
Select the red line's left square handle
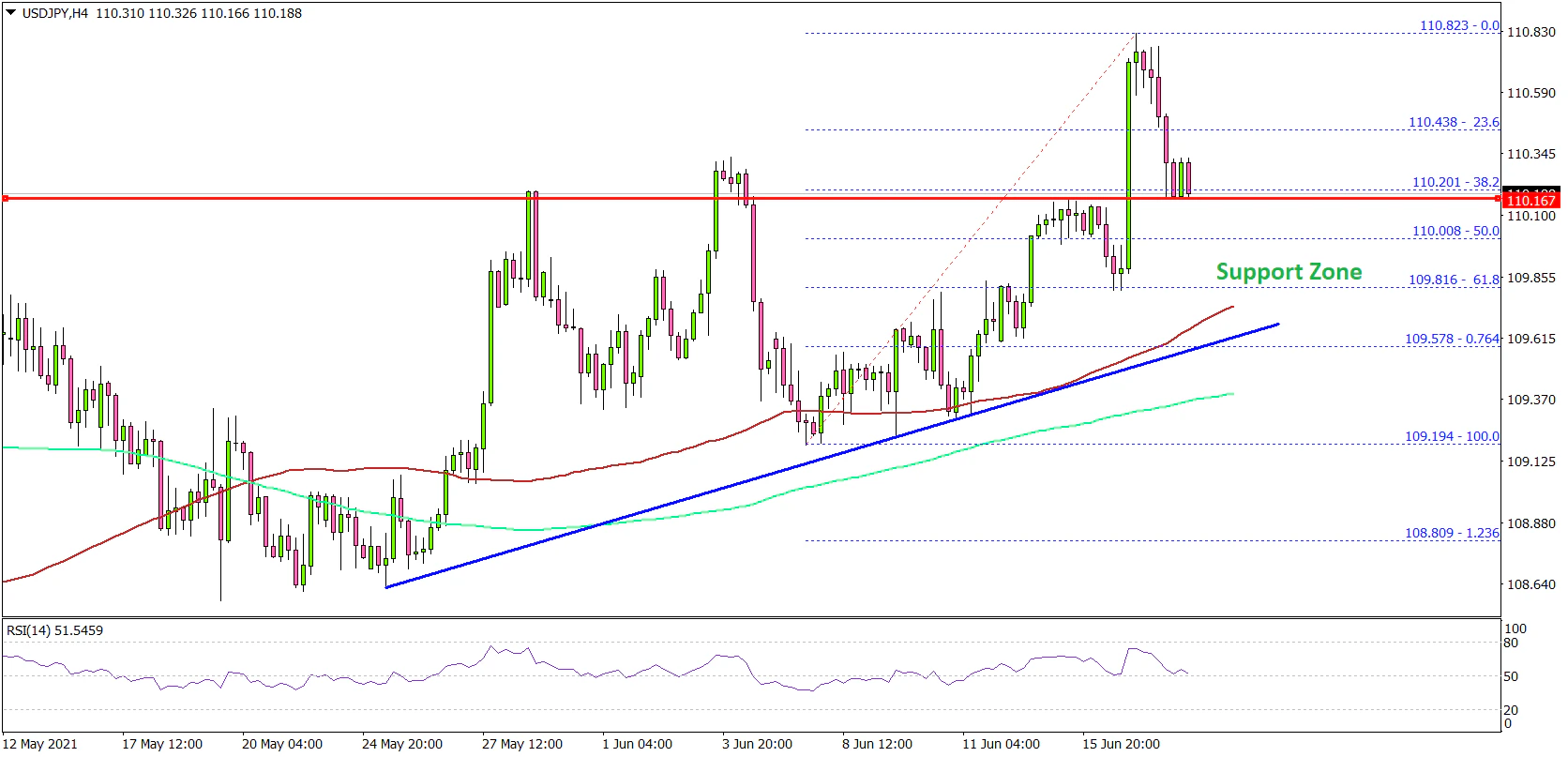tap(6, 199)
